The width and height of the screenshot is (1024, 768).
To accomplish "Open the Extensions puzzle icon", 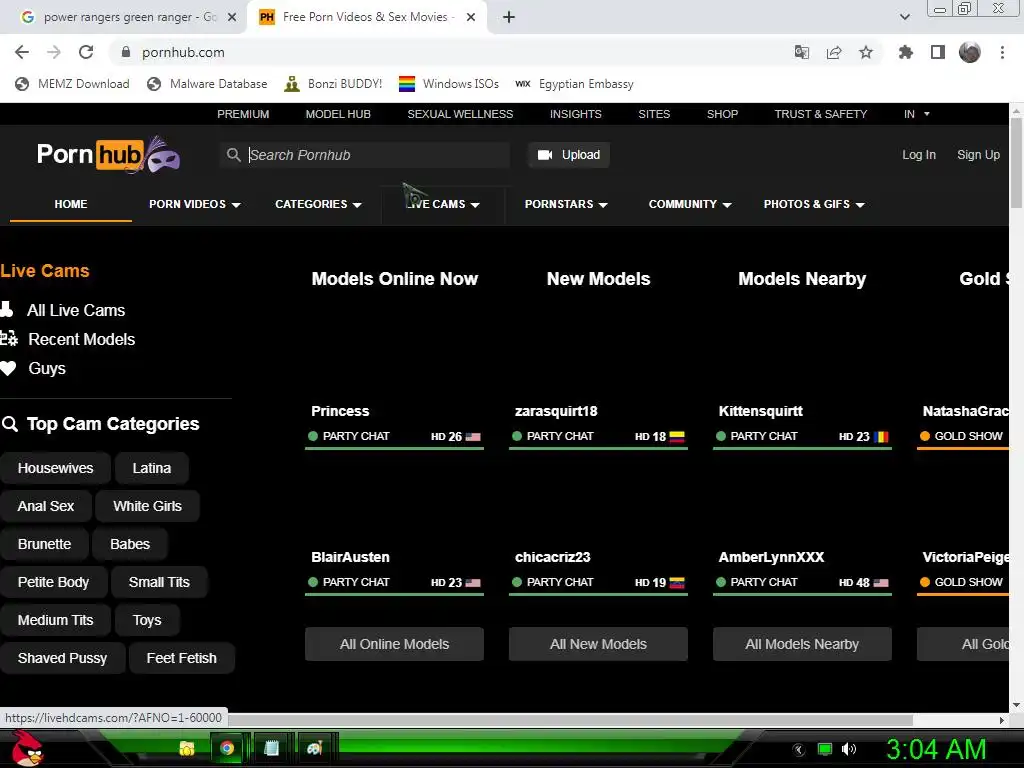I will coord(905,52).
